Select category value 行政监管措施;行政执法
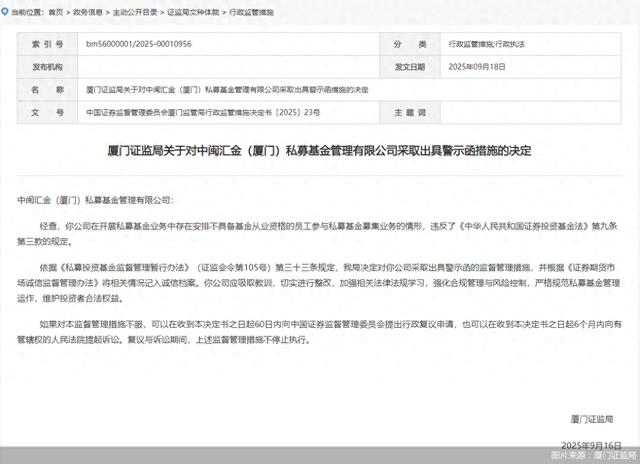This screenshot has height=464, width=640. coord(486,44)
